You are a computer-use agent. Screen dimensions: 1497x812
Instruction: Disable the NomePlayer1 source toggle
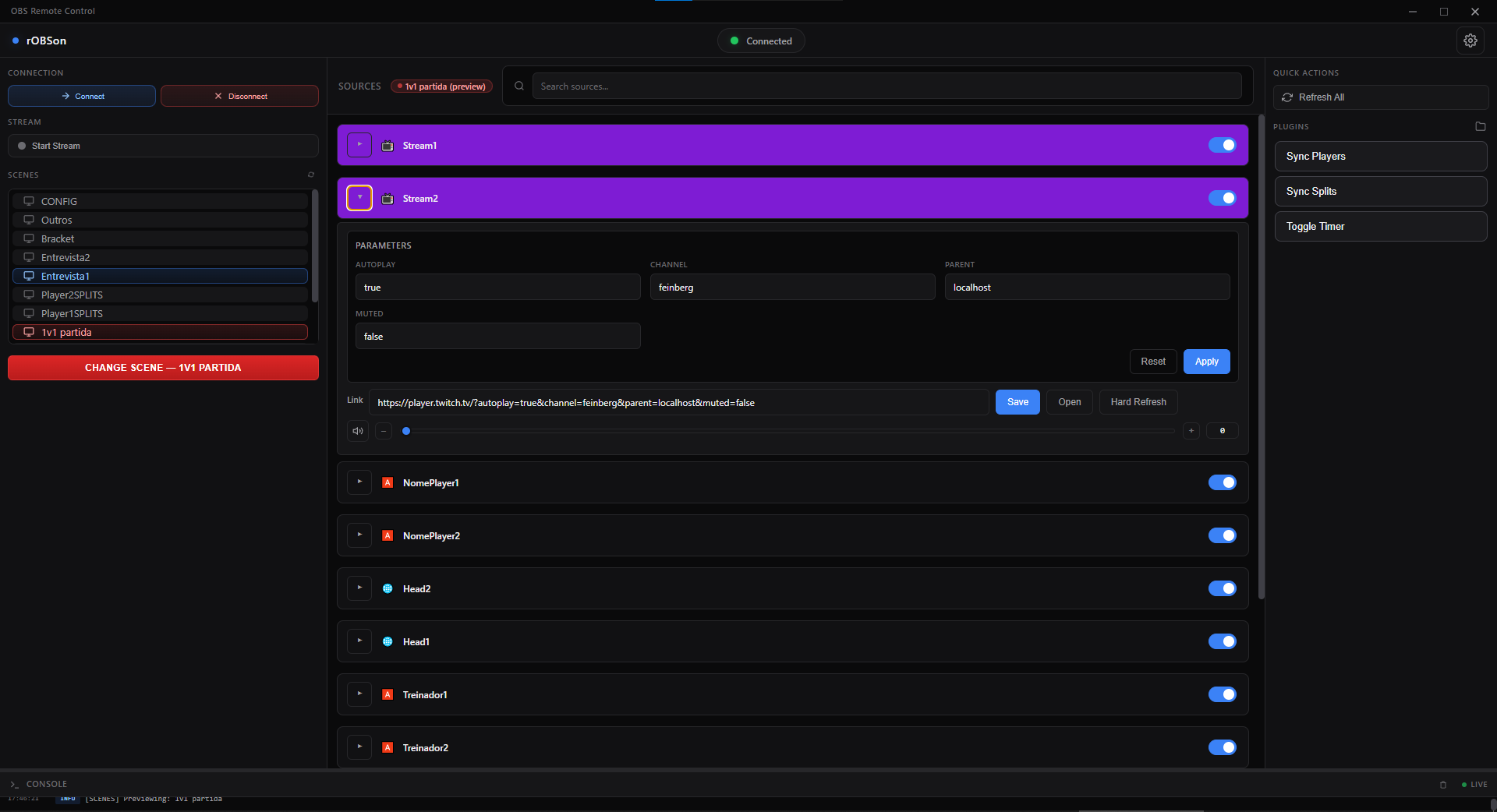tap(1222, 483)
